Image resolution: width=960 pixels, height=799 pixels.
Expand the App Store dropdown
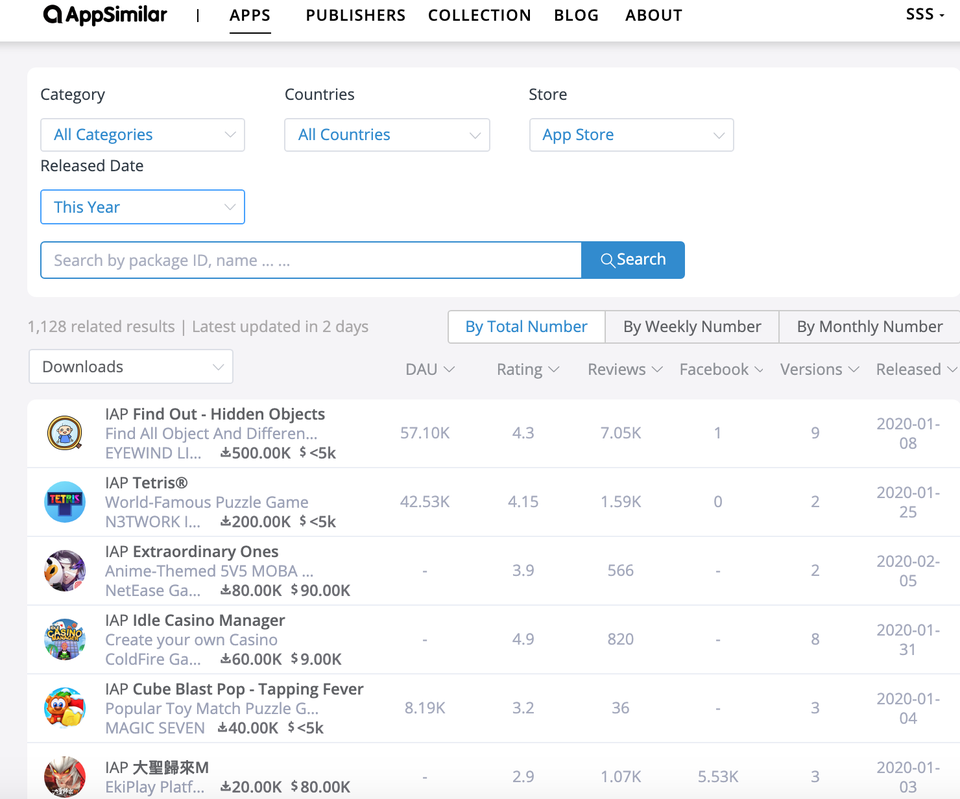(631, 135)
